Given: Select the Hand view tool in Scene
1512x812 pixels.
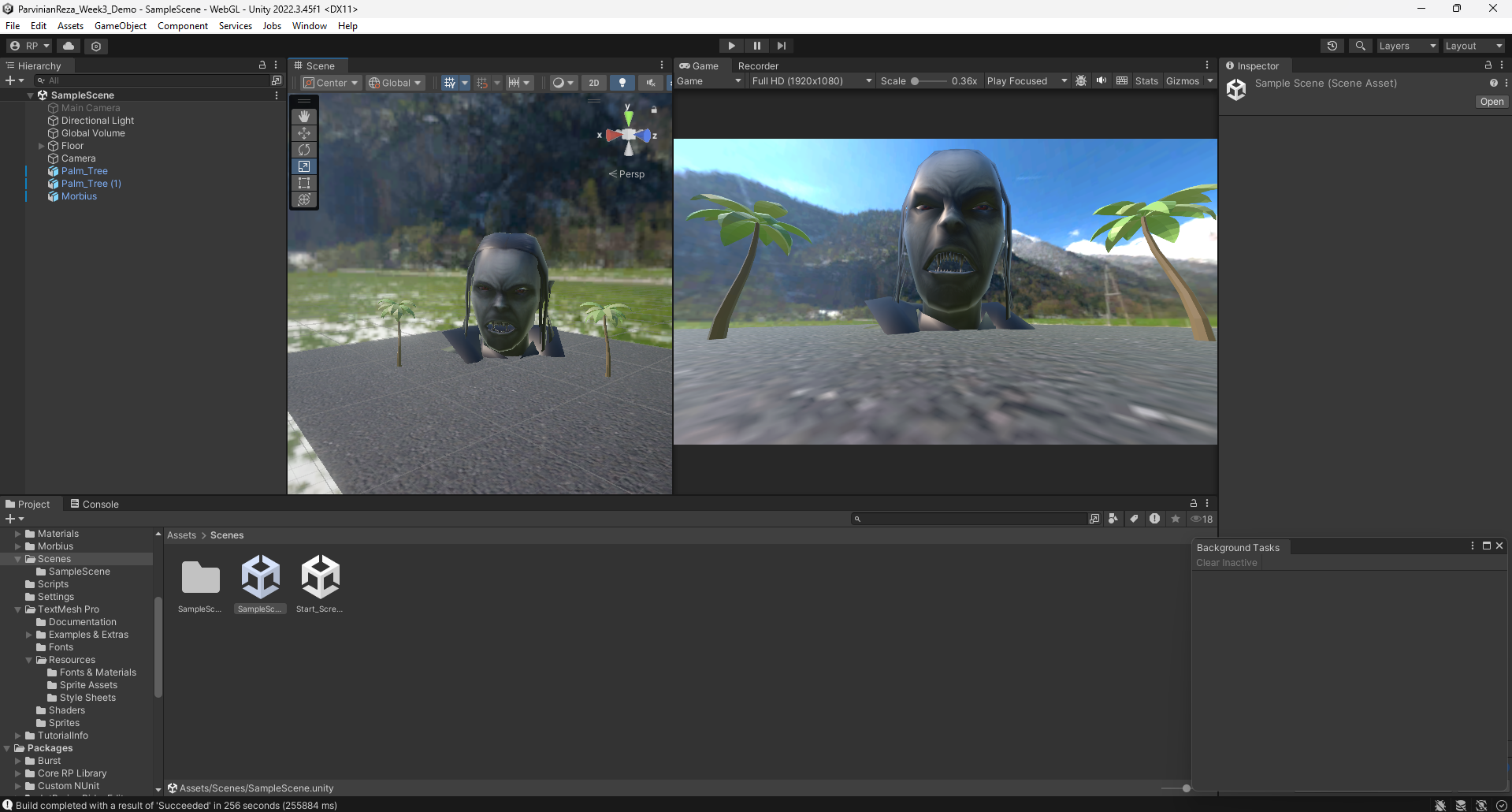Looking at the screenshot, I should (x=304, y=117).
